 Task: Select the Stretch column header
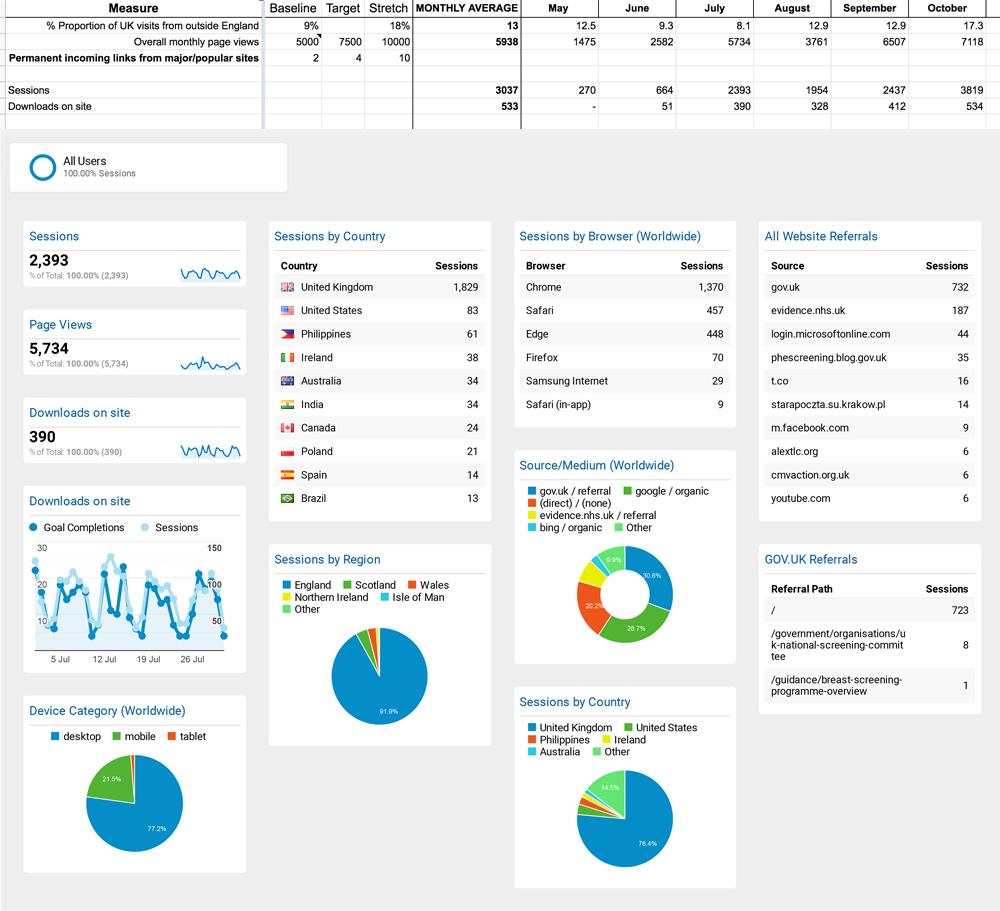[388, 8]
